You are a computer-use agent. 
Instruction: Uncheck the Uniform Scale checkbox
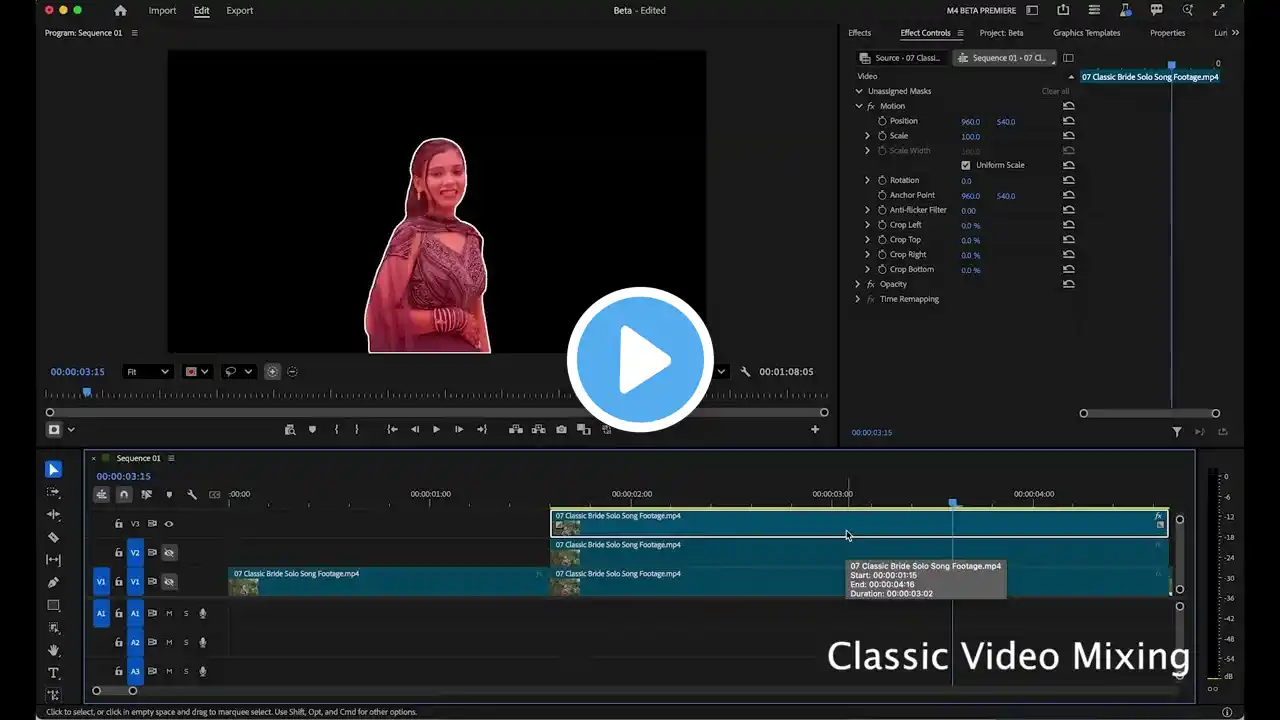(966, 165)
